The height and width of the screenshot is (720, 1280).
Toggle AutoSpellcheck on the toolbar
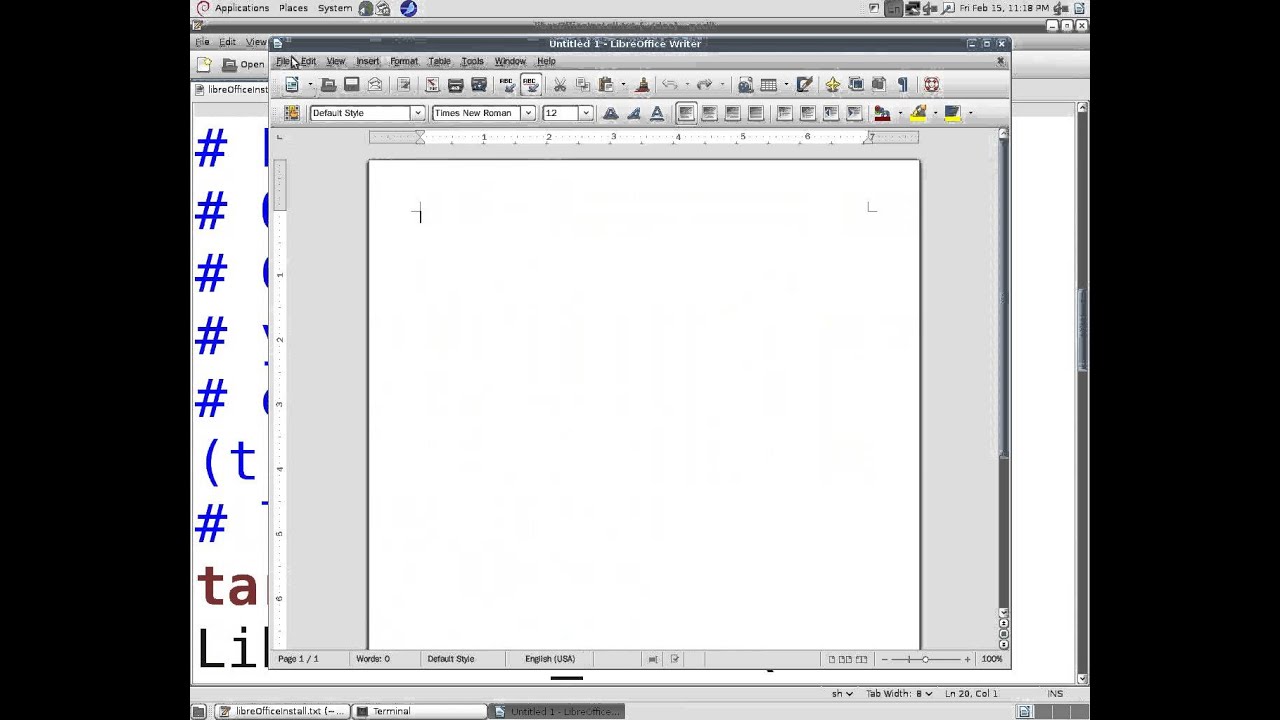(x=531, y=84)
